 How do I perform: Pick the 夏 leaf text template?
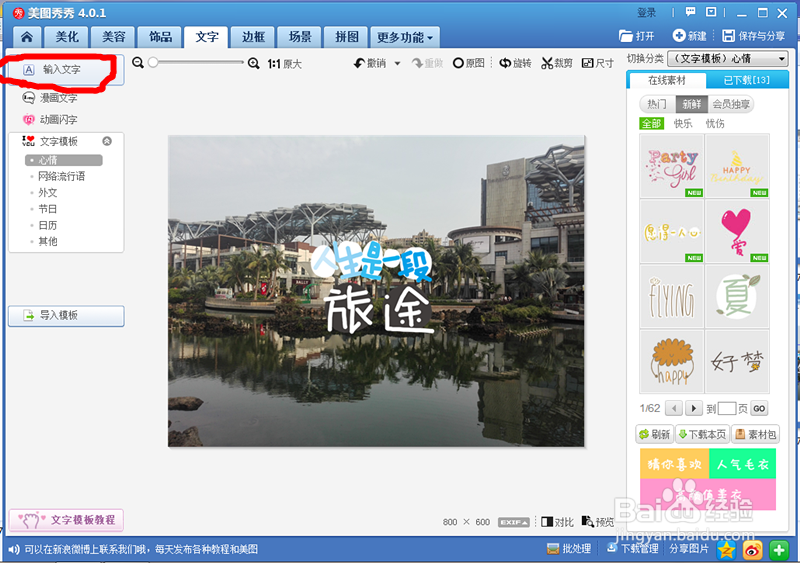(737, 296)
